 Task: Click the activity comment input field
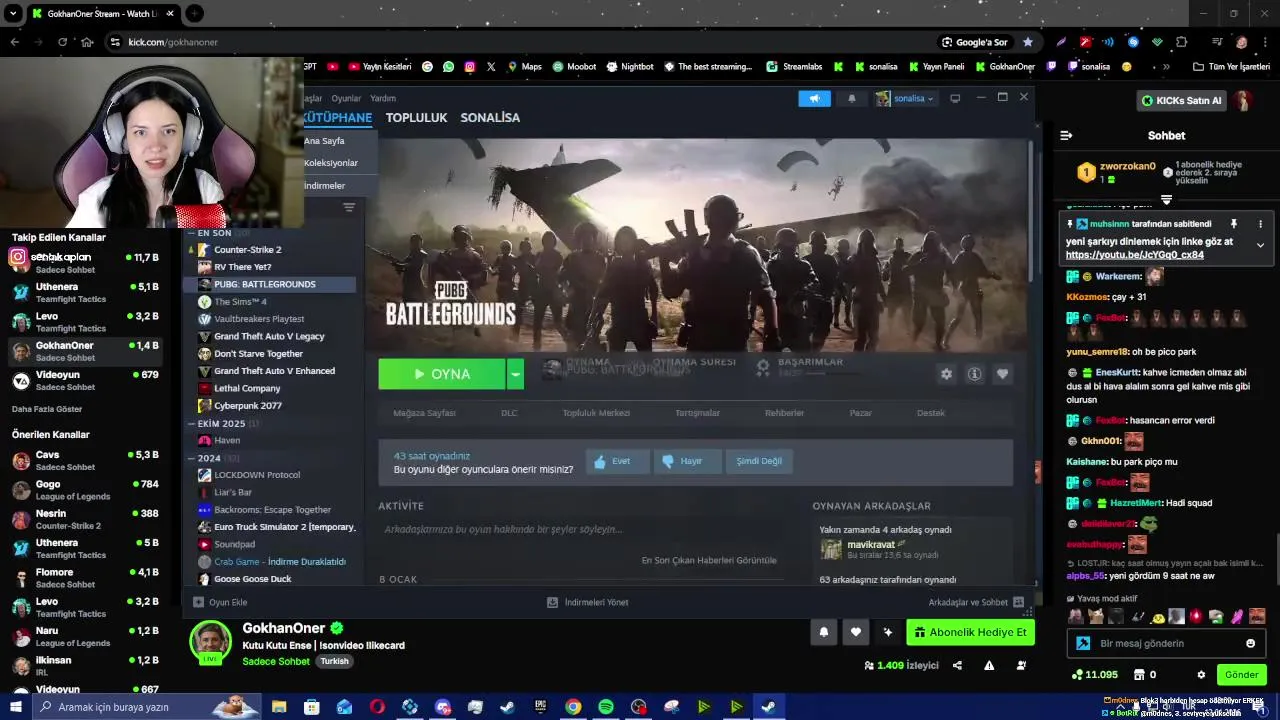click(x=580, y=529)
